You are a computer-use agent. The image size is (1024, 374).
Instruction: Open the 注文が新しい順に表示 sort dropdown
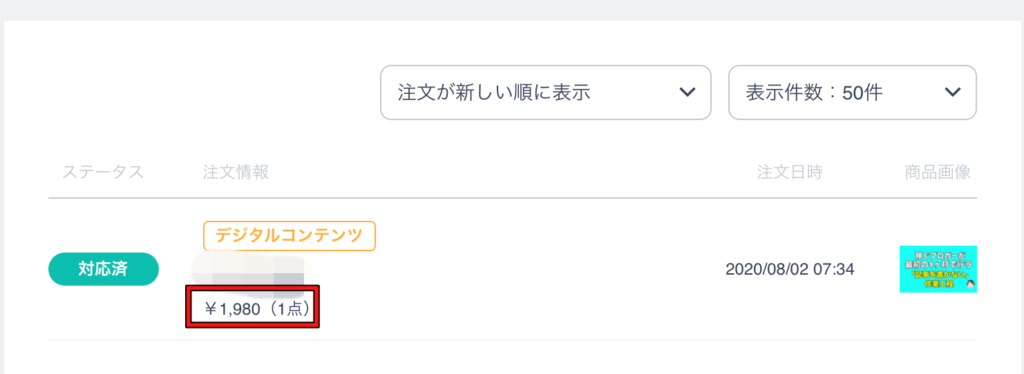tap(545, 92)
